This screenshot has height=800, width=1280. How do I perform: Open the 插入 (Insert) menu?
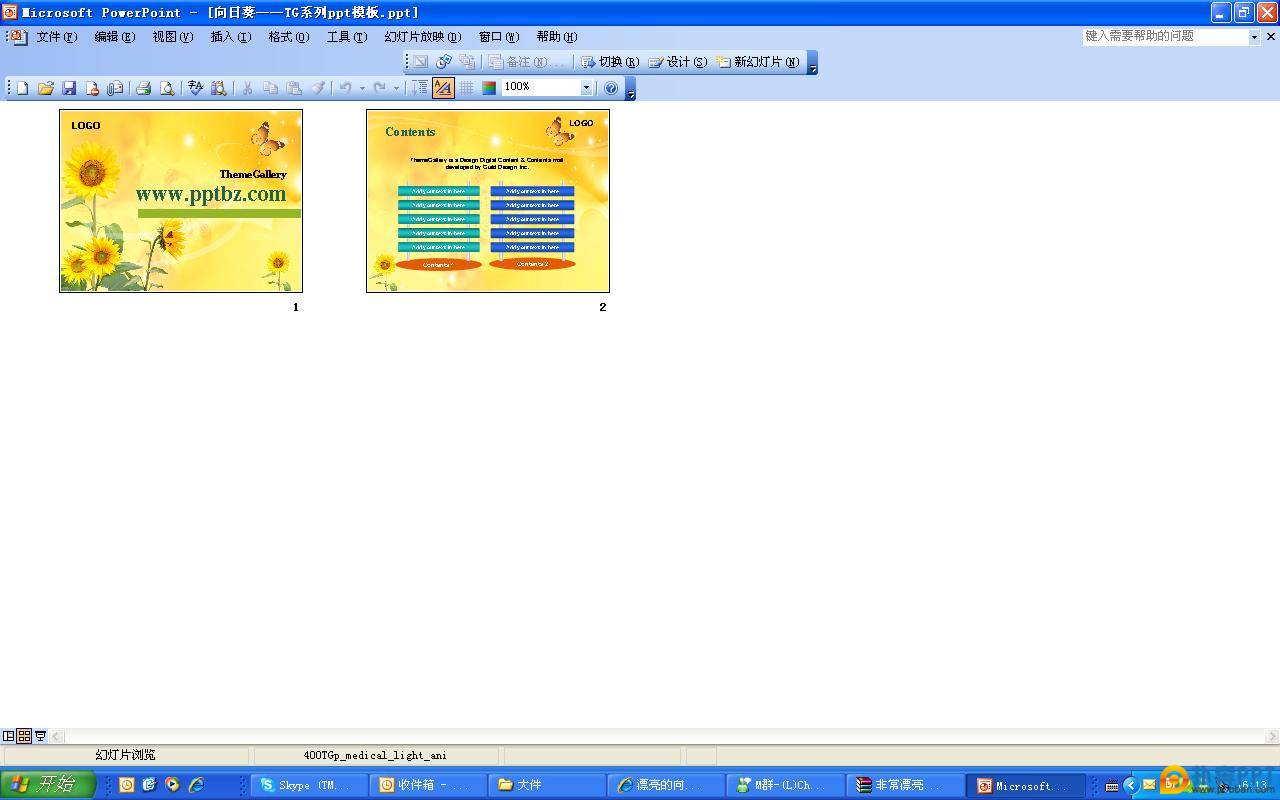tap(230, 37)
